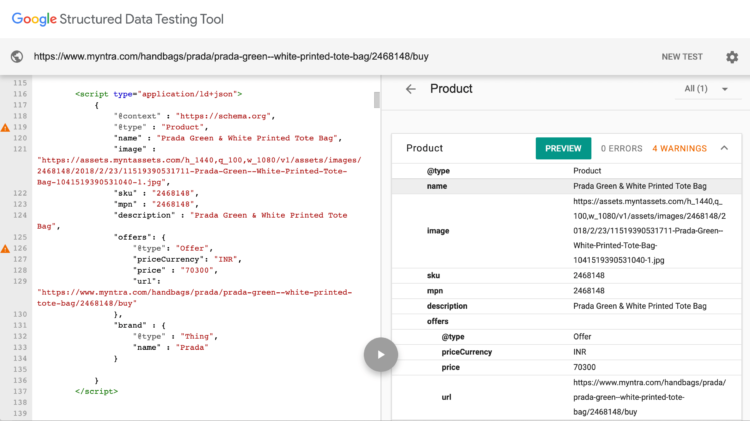Click the "priceCurrency": "INR" code line
This screenshot has width=750, height=421.
tap(187, 259)
